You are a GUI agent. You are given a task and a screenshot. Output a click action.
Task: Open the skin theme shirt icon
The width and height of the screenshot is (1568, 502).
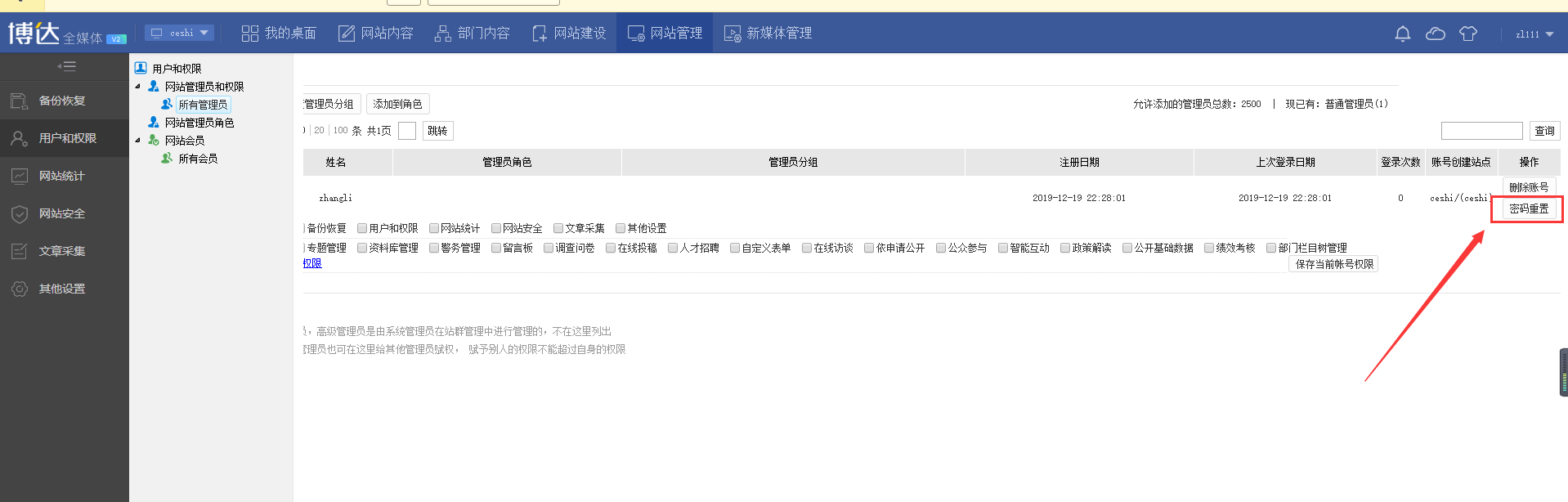pyautogui.click(x=1468, y=34)
